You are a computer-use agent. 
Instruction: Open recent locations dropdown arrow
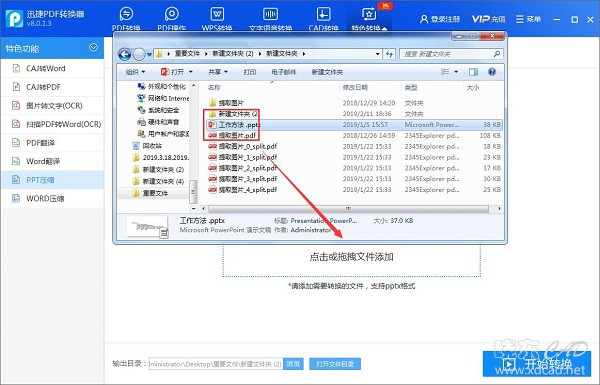tap(149, 54)
